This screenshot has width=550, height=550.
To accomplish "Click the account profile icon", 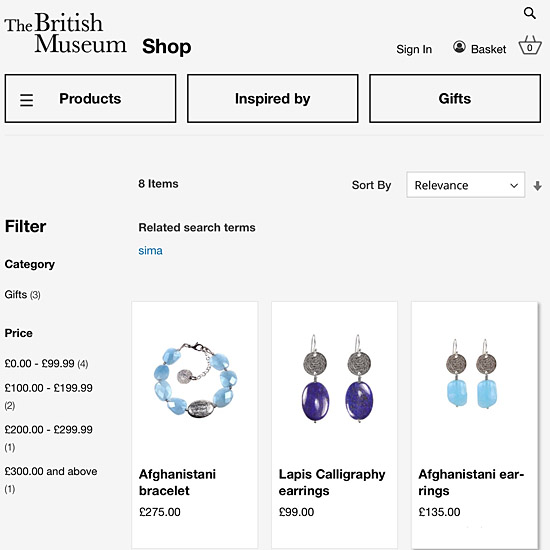I will (459, 47).
